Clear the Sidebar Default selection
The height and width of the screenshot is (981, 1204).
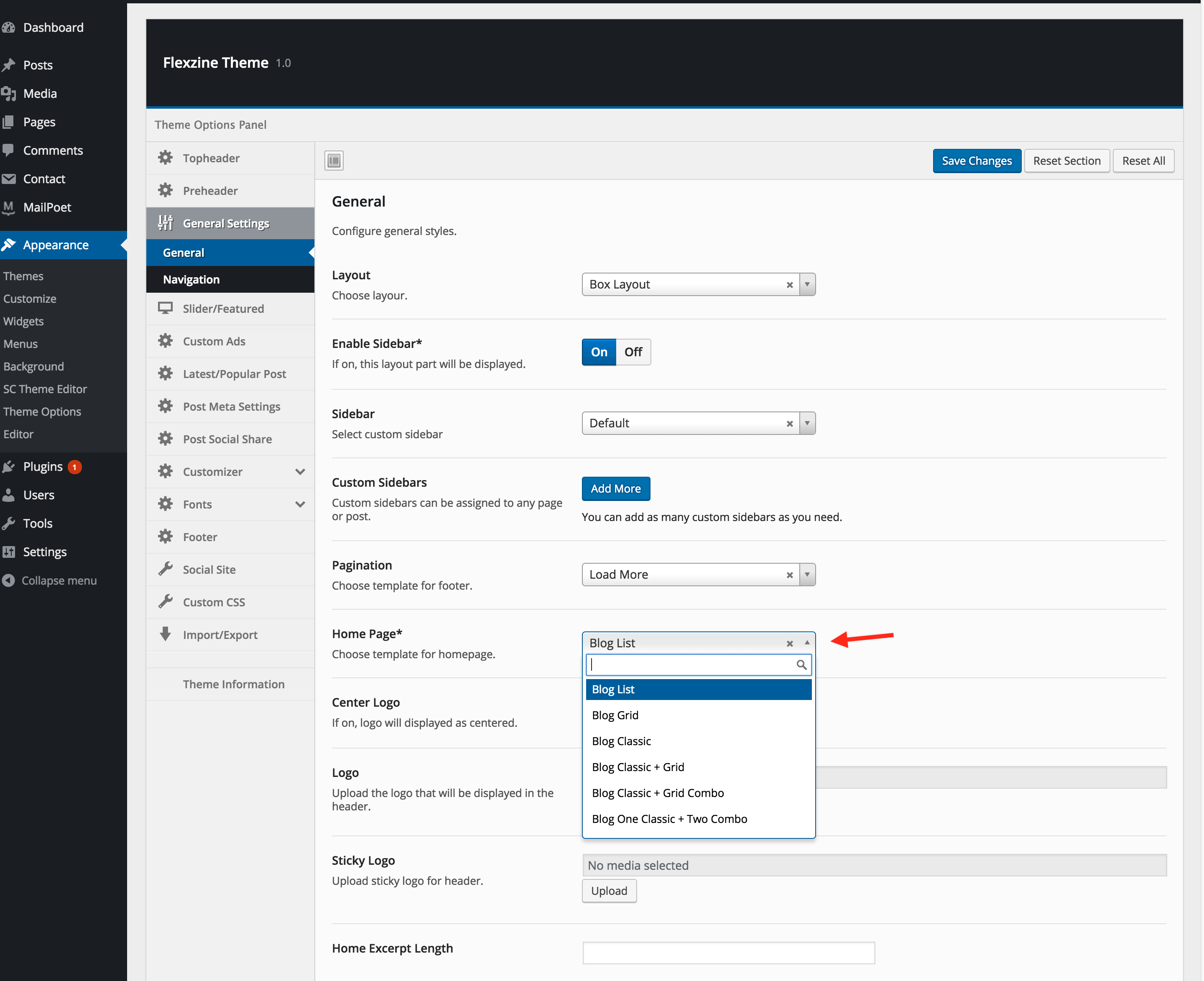point(790,424)
